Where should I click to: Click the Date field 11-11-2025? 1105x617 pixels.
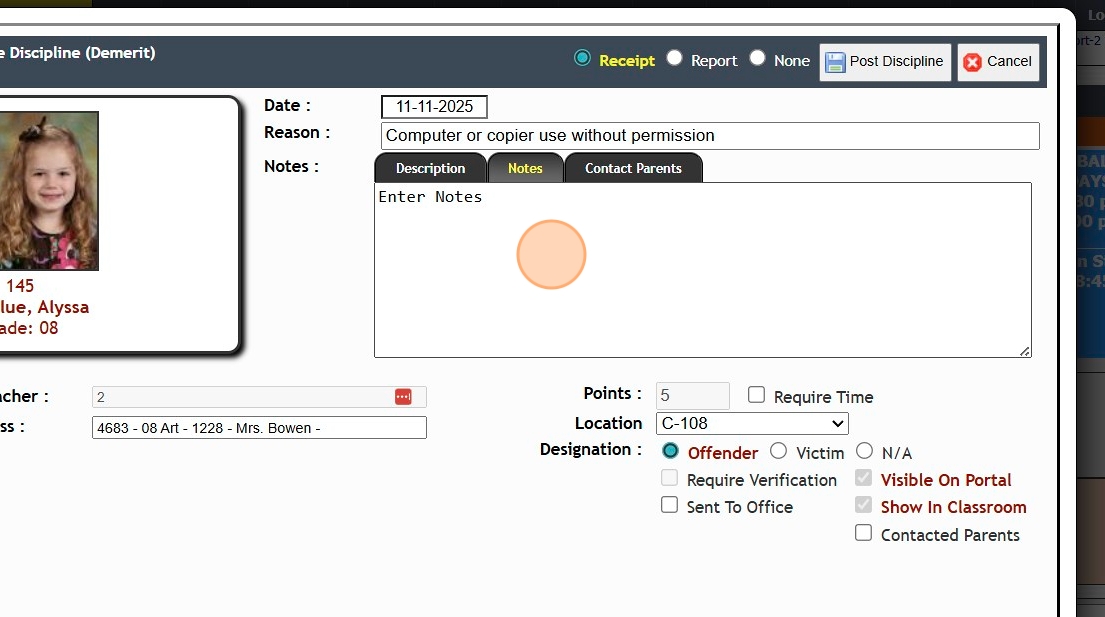pos(434,107)
